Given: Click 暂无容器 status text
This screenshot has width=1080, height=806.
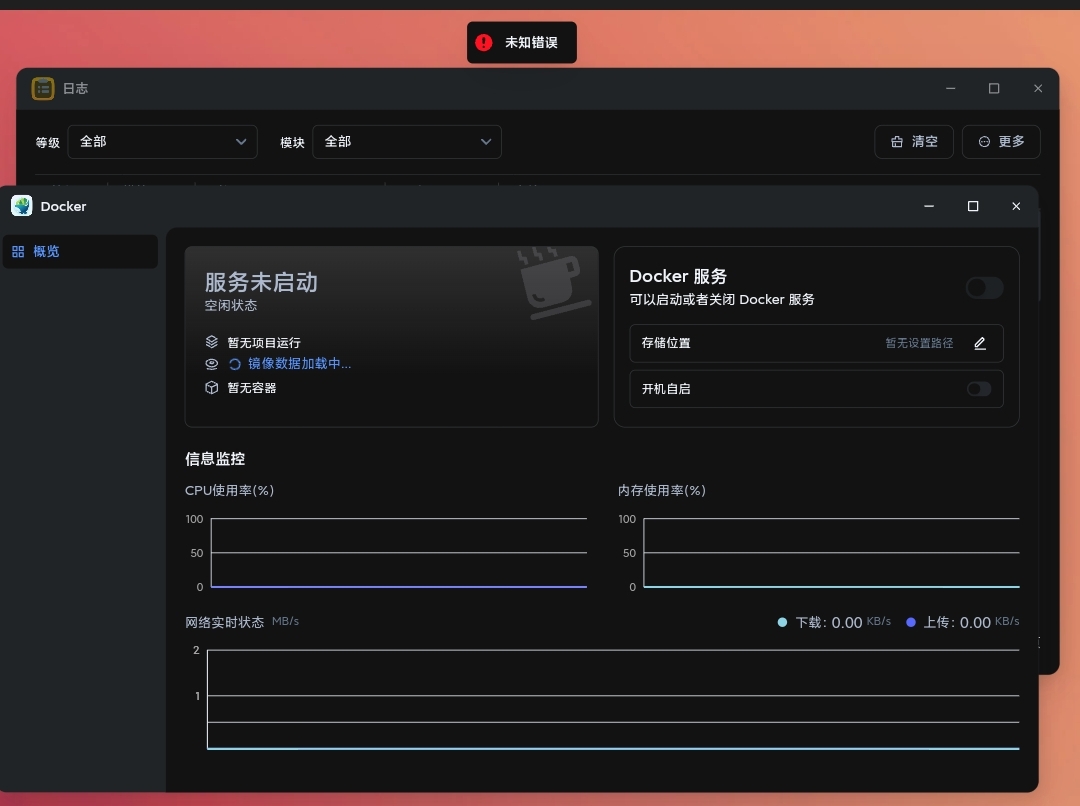Looking at the screenshot, I should coord(251,388).
